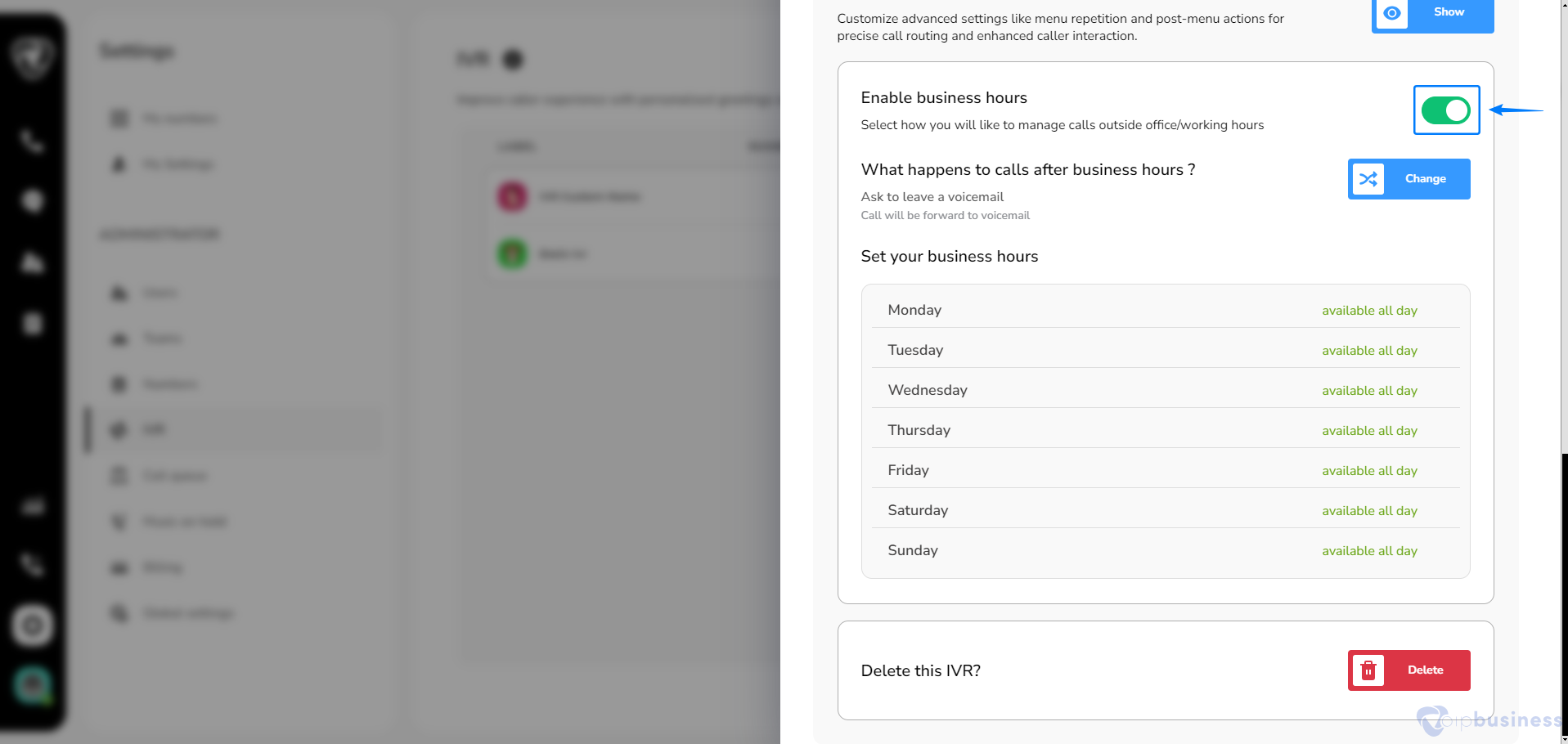
Task: Click Friday's "available all day" link
Action: [1369, 471]
